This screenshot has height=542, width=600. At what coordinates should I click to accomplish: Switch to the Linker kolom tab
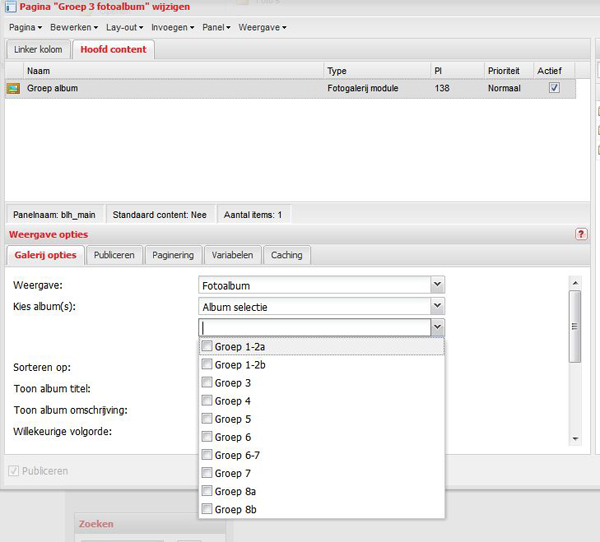pos(38,49)
